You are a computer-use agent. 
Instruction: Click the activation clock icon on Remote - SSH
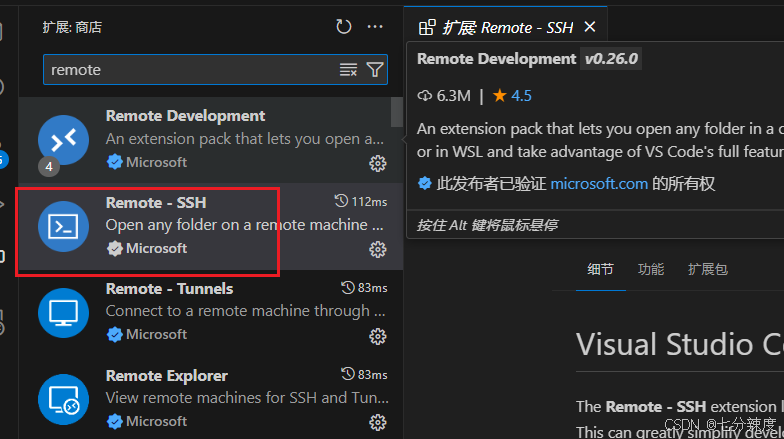(341, 201)
